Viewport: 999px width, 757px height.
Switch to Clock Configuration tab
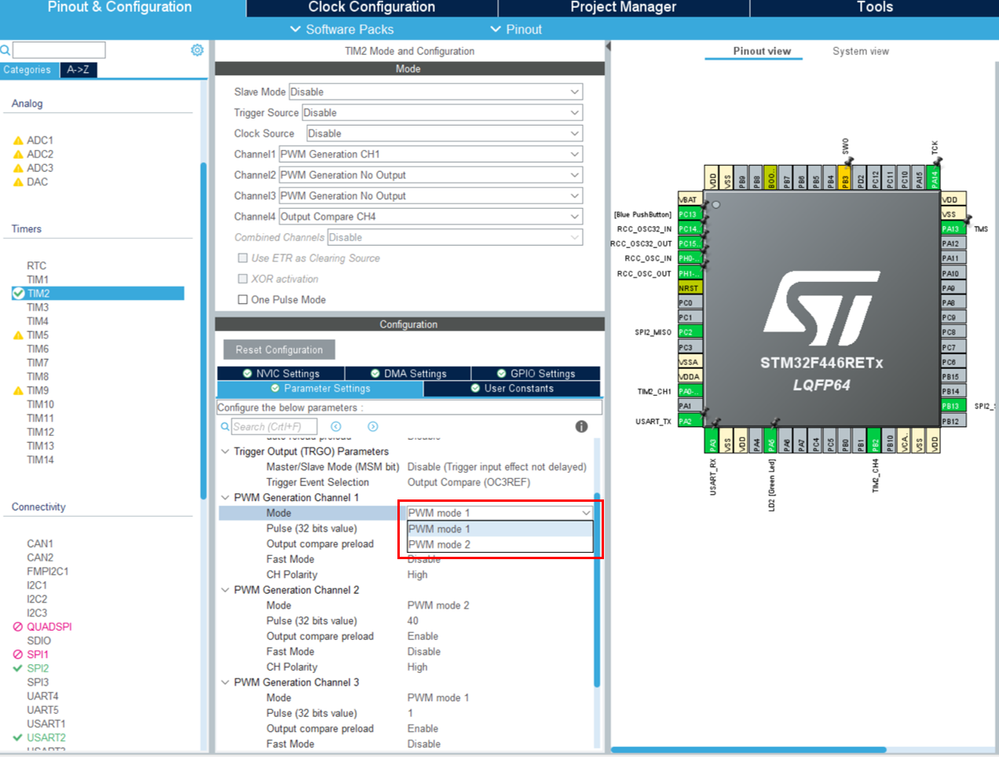372,8
